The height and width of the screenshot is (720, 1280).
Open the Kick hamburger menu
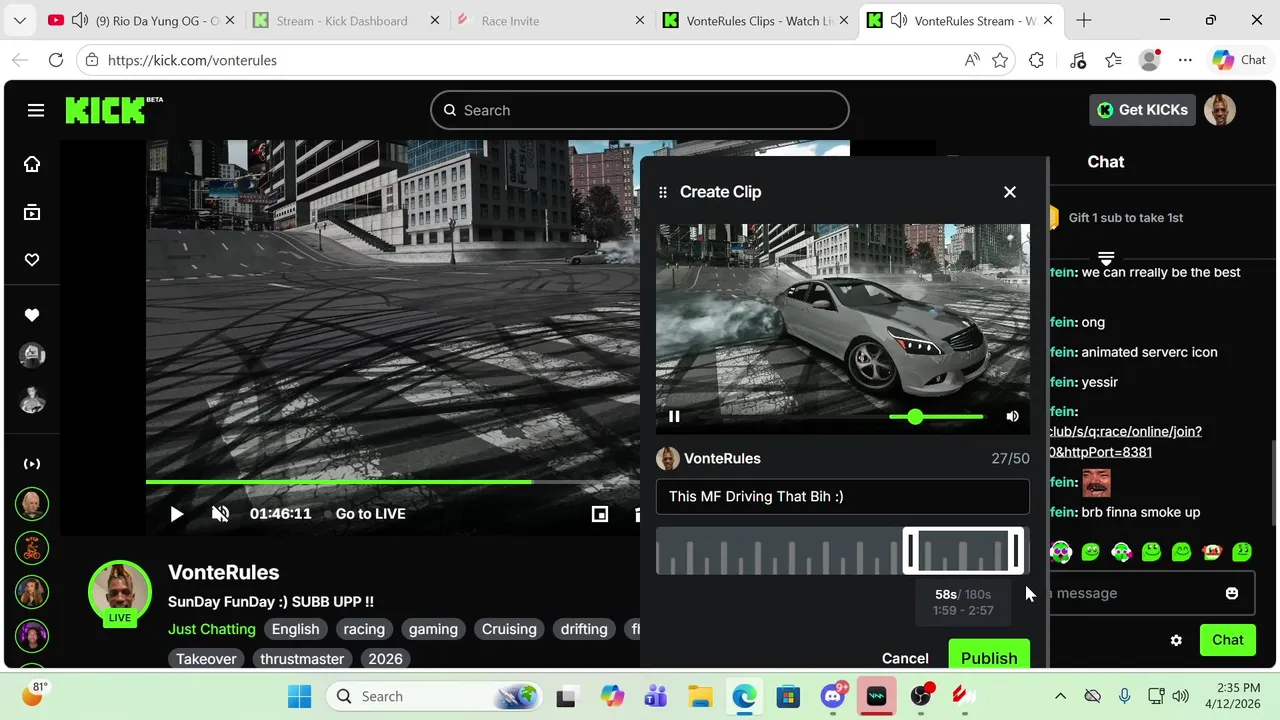(36, 110)
